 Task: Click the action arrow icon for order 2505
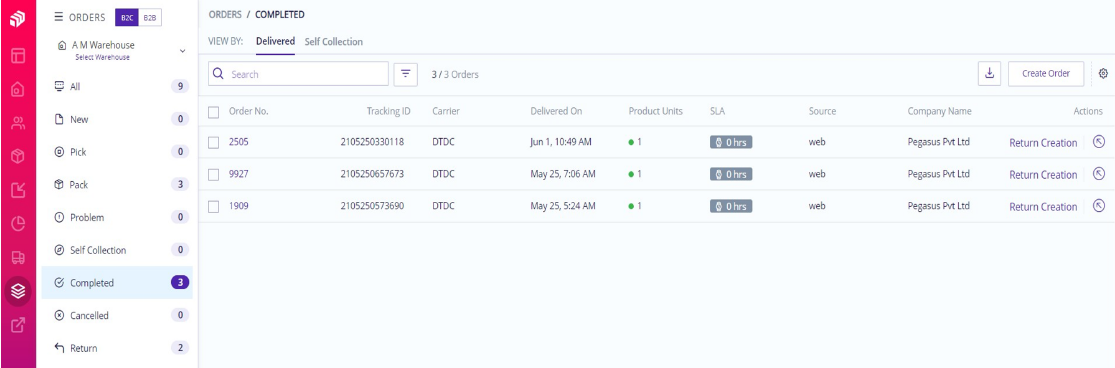pyautogui.click(x=1099, y=141)
